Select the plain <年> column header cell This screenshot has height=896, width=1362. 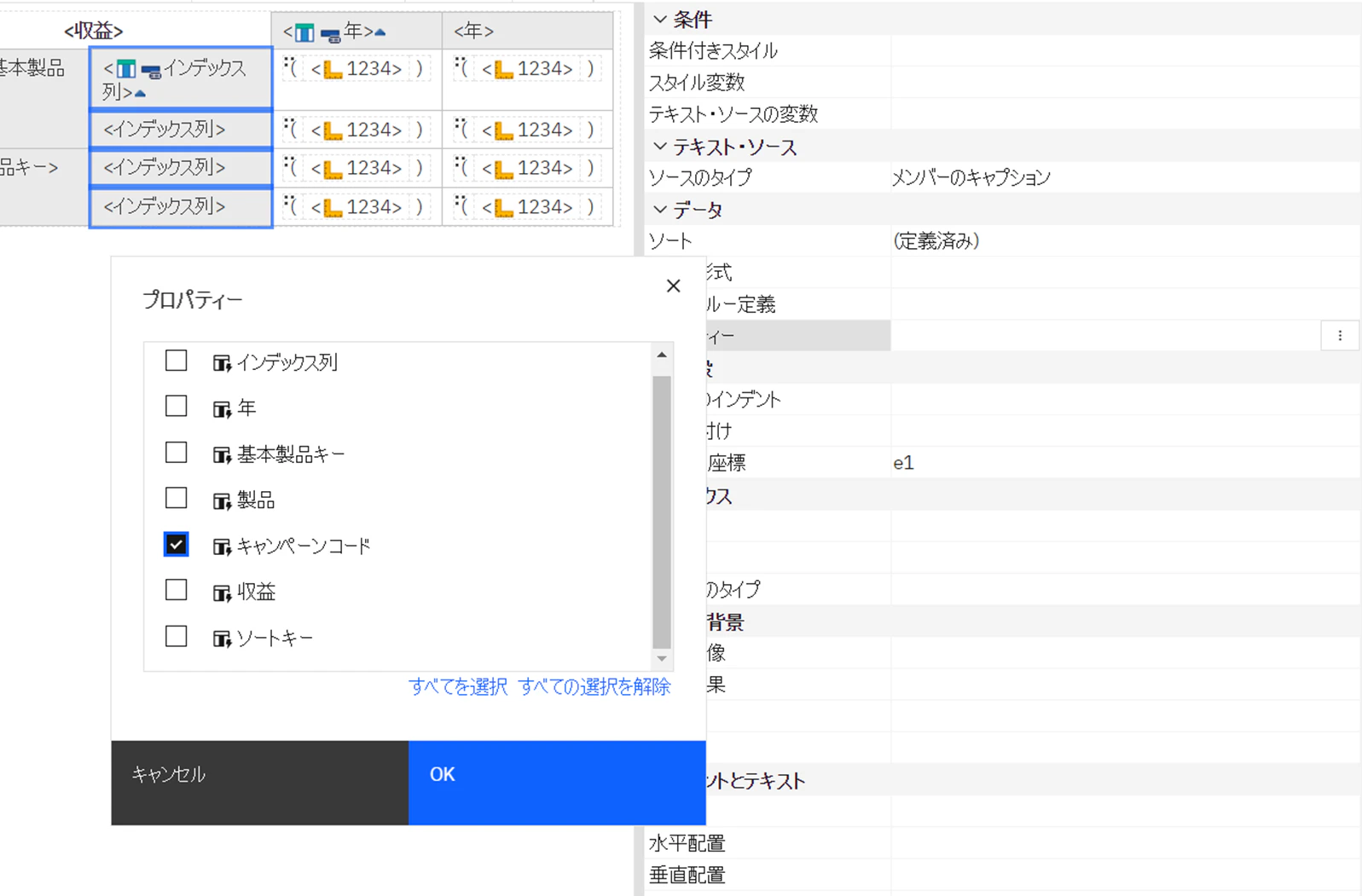[x=527, y=32]
